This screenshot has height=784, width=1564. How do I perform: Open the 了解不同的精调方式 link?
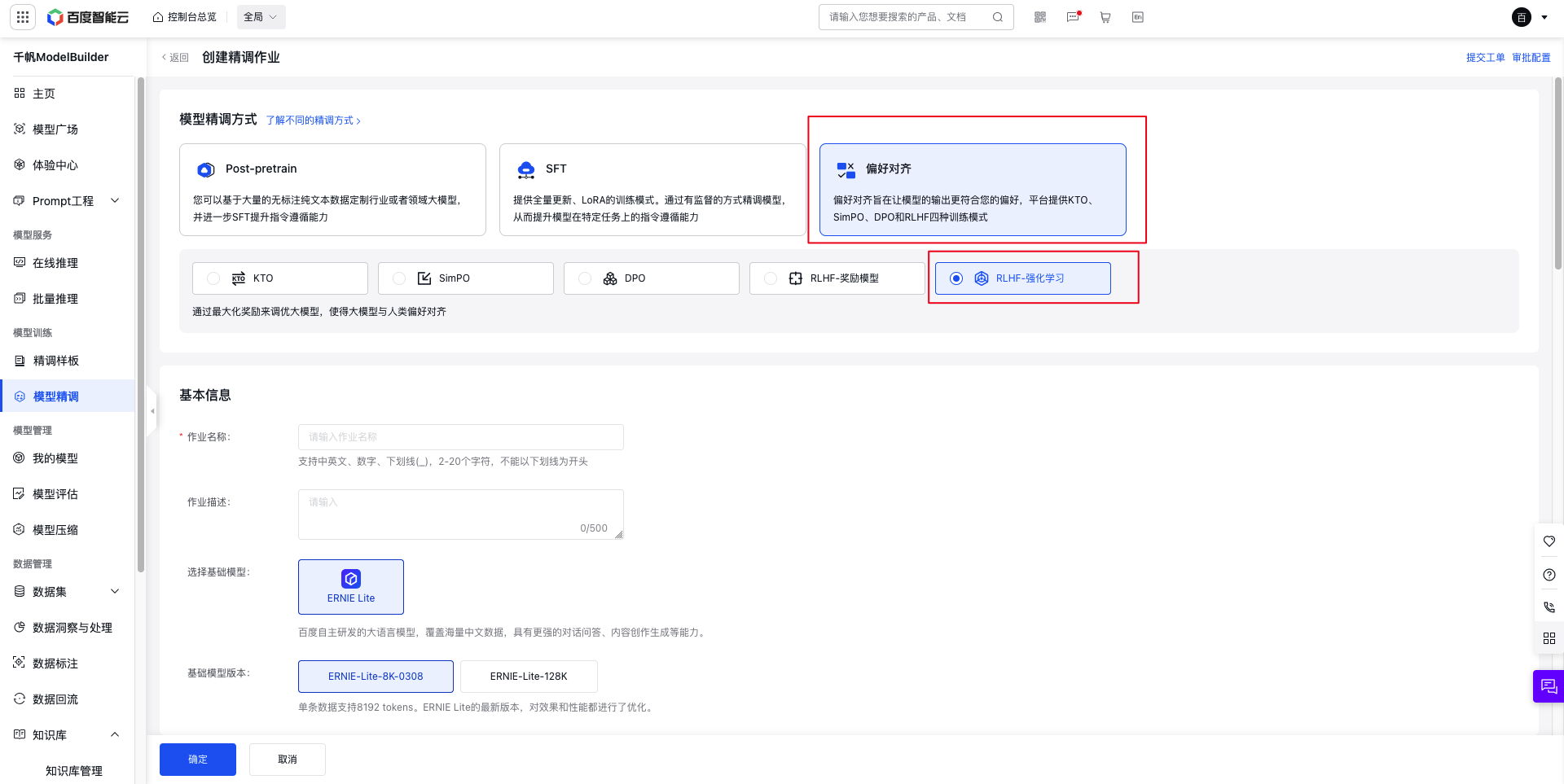tap(314, 120)
